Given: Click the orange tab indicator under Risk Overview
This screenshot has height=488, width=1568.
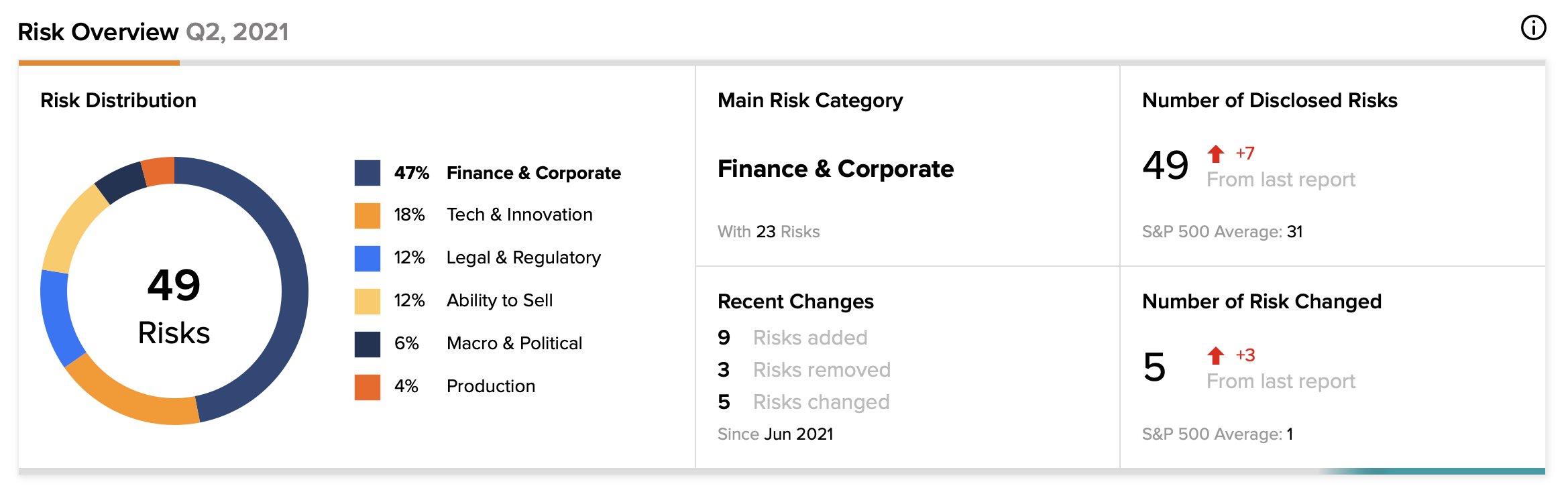Looking at the screenshot, I should tap(99, 63).
